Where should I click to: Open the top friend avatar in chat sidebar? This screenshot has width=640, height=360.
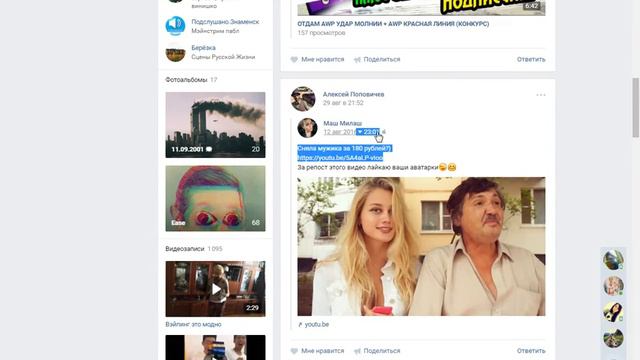(x=613, y=260)
